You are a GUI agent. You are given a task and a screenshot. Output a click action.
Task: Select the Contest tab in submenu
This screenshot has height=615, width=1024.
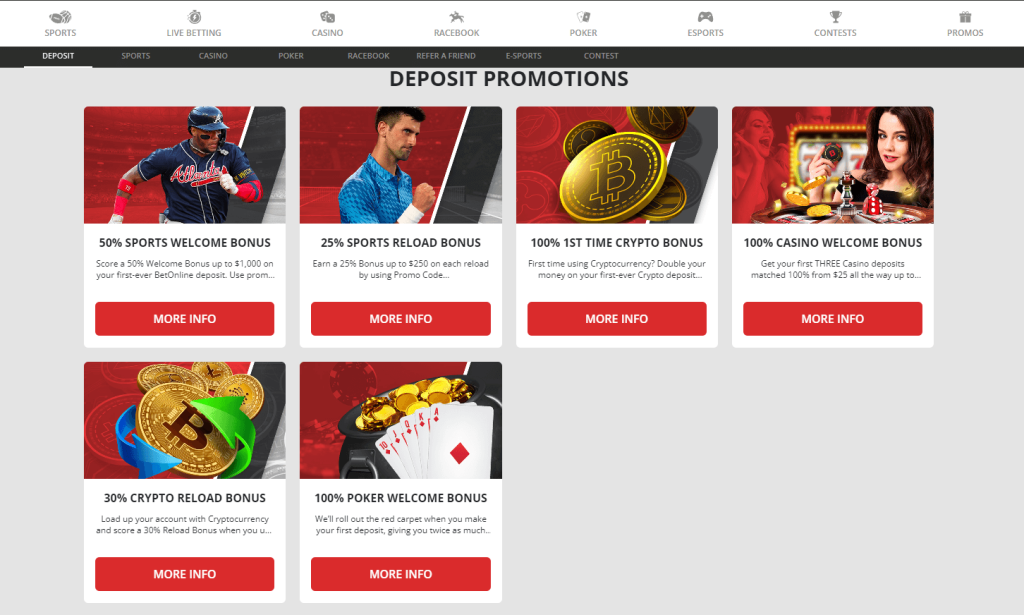pos(601,56)
